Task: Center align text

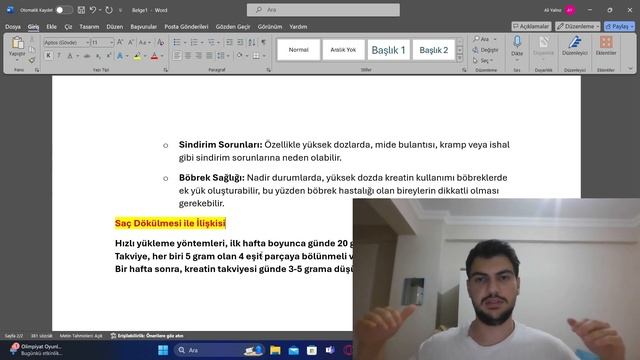Action: (x=188, y=56)
